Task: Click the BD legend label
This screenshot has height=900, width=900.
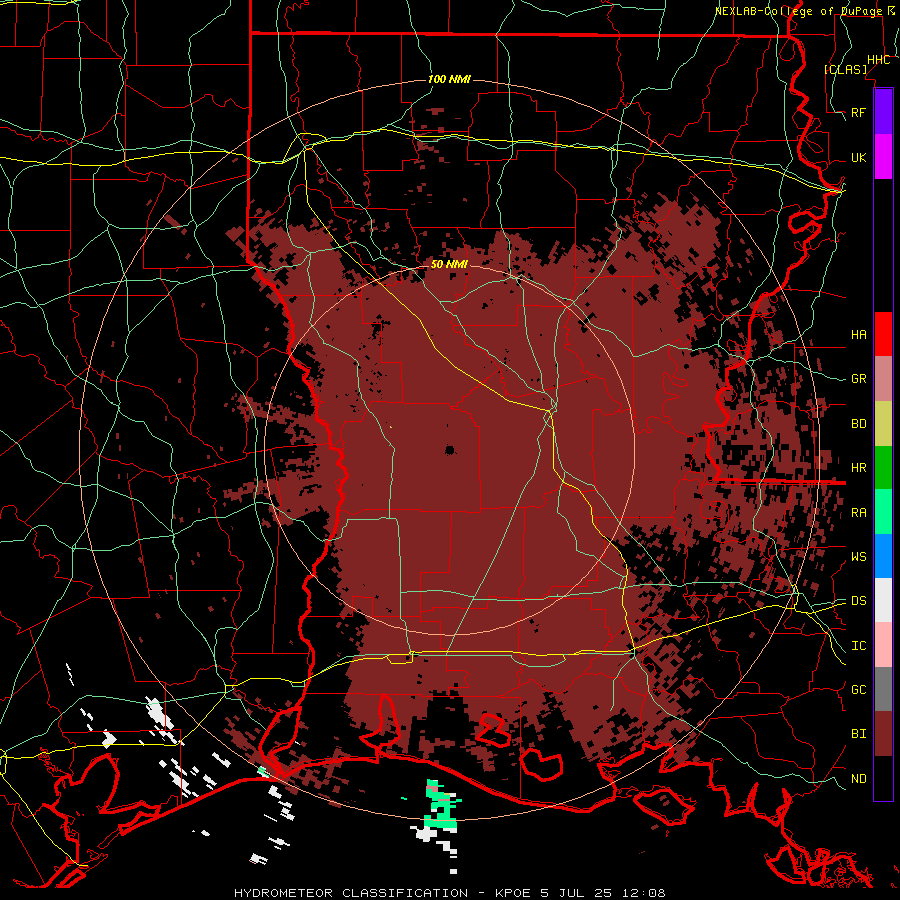Action: tap(859, 424)
